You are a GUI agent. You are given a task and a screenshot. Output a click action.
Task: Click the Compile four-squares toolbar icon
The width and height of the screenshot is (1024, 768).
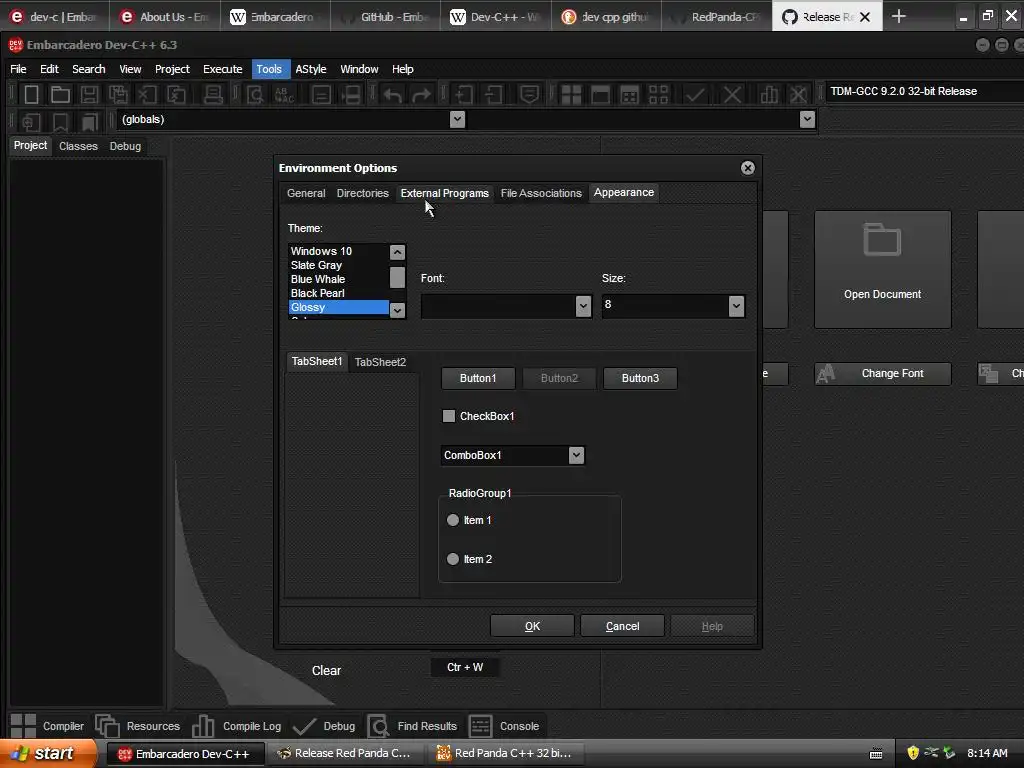(x=571, y=95)
